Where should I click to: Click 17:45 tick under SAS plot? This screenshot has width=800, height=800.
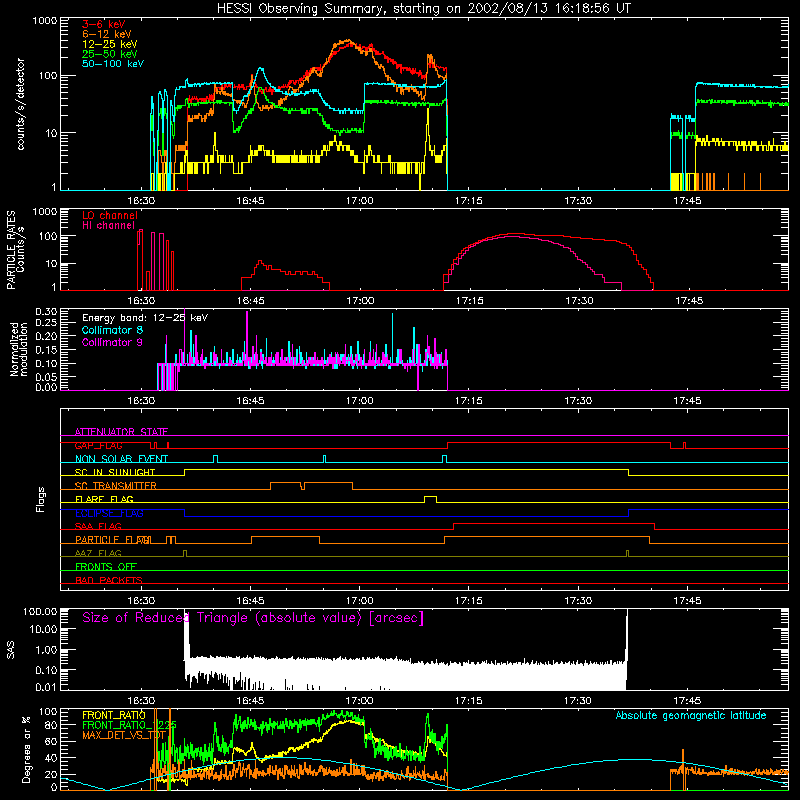coord(687,701)
